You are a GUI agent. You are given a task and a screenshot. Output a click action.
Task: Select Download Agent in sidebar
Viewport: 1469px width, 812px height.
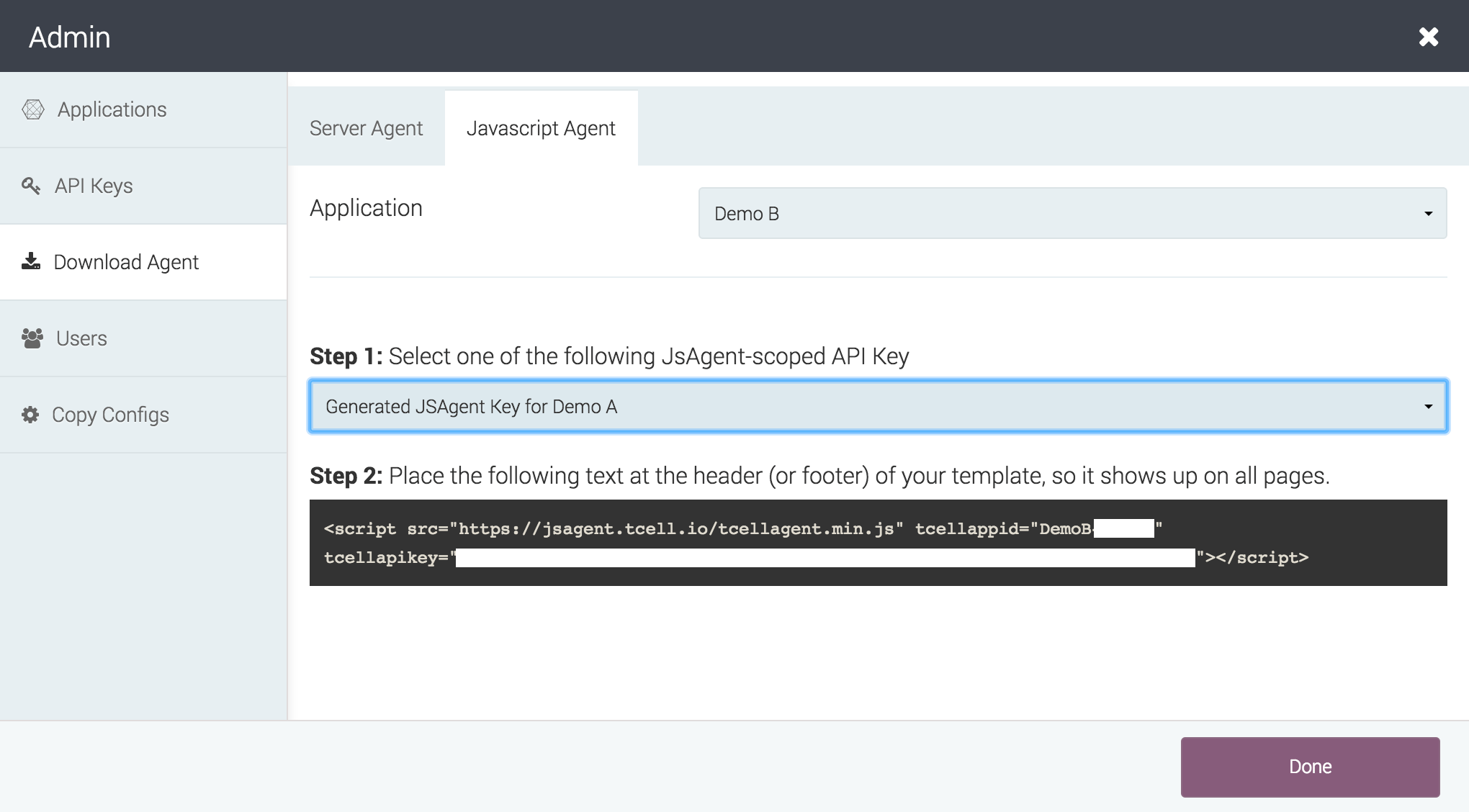143,262
